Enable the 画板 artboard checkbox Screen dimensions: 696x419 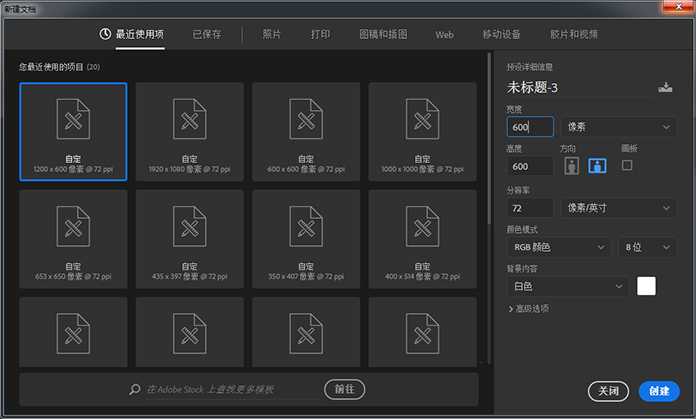click(627, 166)
